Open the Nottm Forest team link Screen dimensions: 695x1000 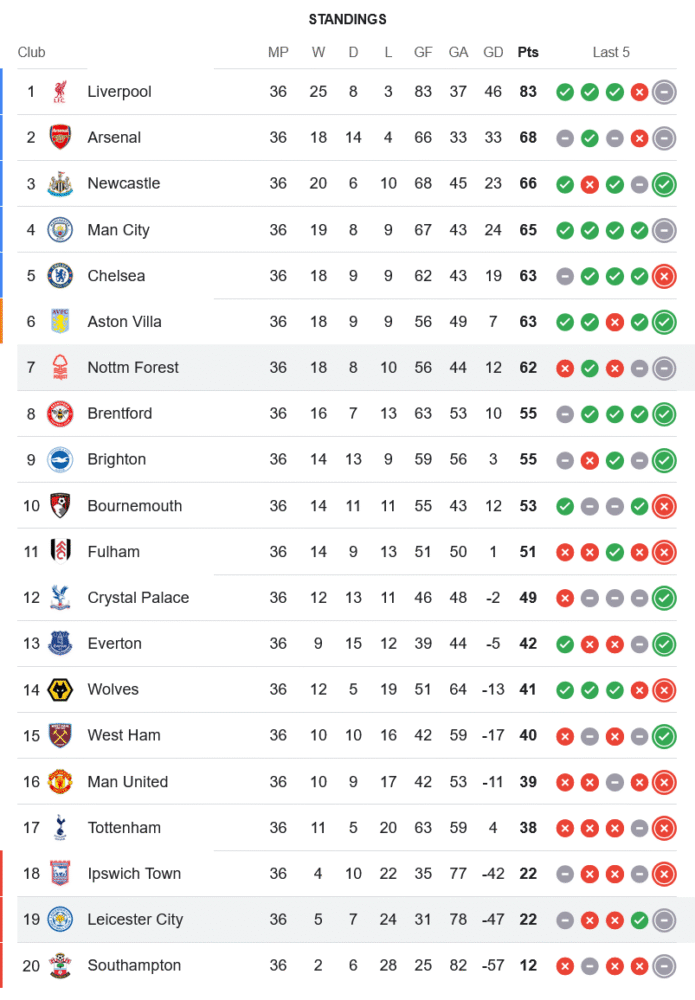pos(133,368)
